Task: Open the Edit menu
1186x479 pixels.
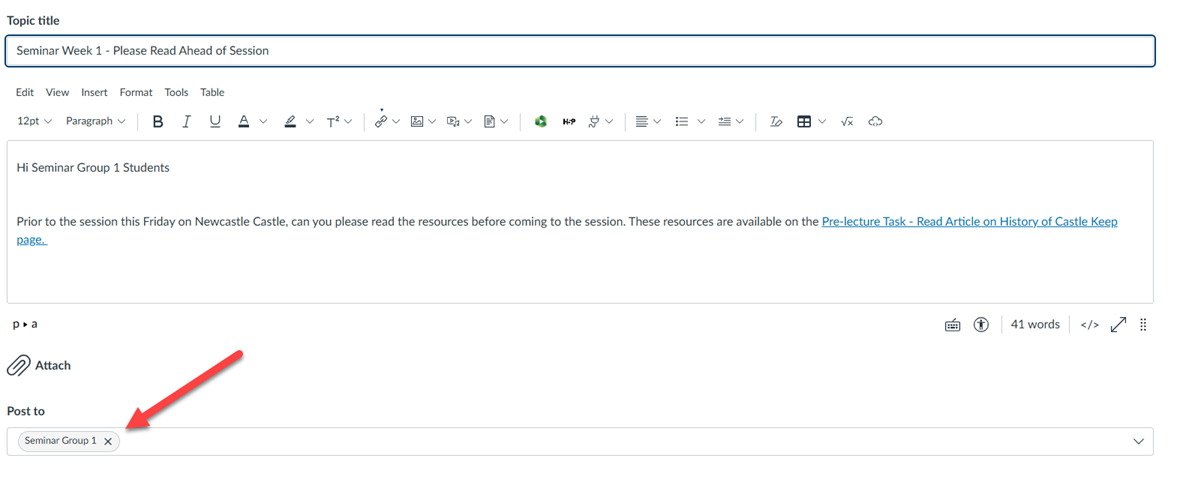Action: tap(25, 92)
